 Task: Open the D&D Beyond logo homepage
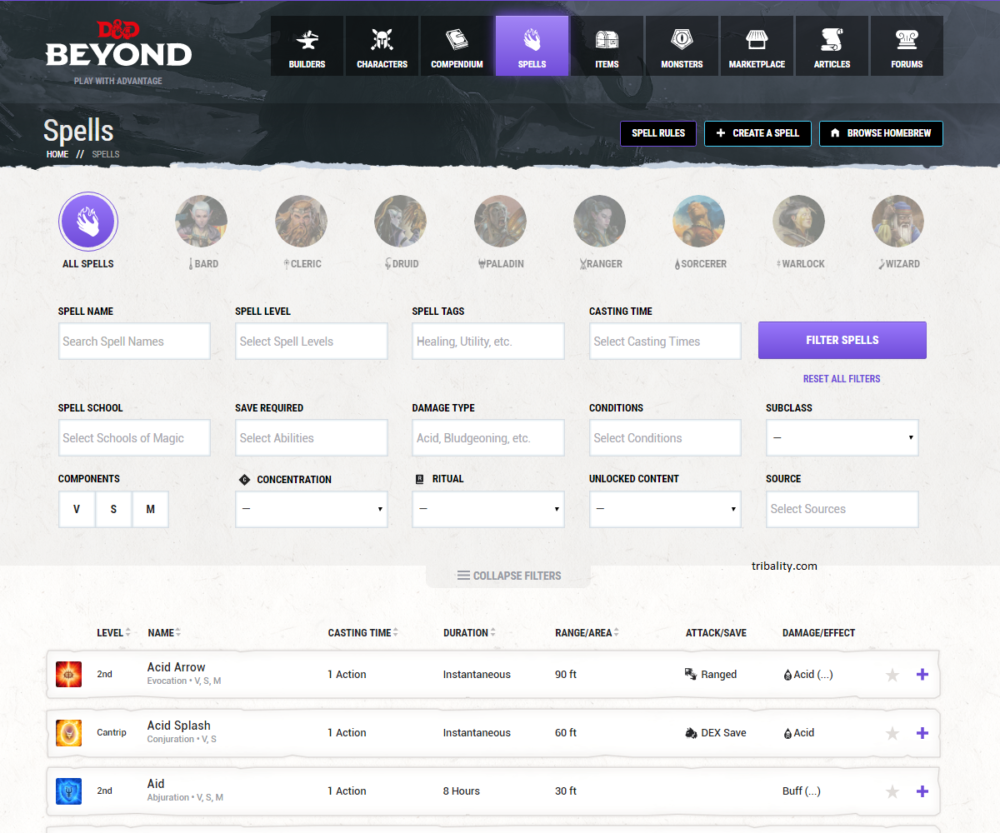point(119,45)
